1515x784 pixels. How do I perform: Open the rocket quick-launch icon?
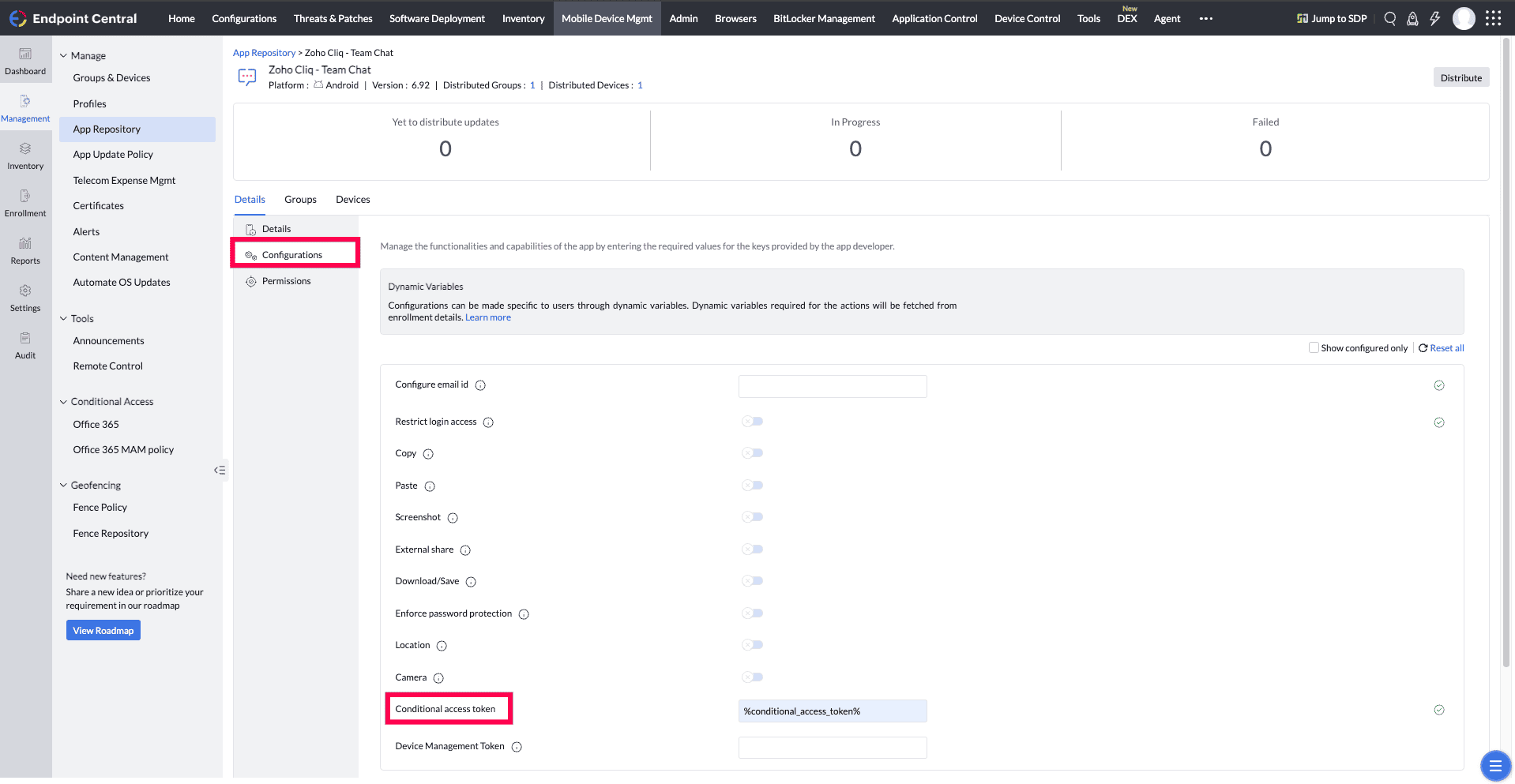pos(1412,18)
